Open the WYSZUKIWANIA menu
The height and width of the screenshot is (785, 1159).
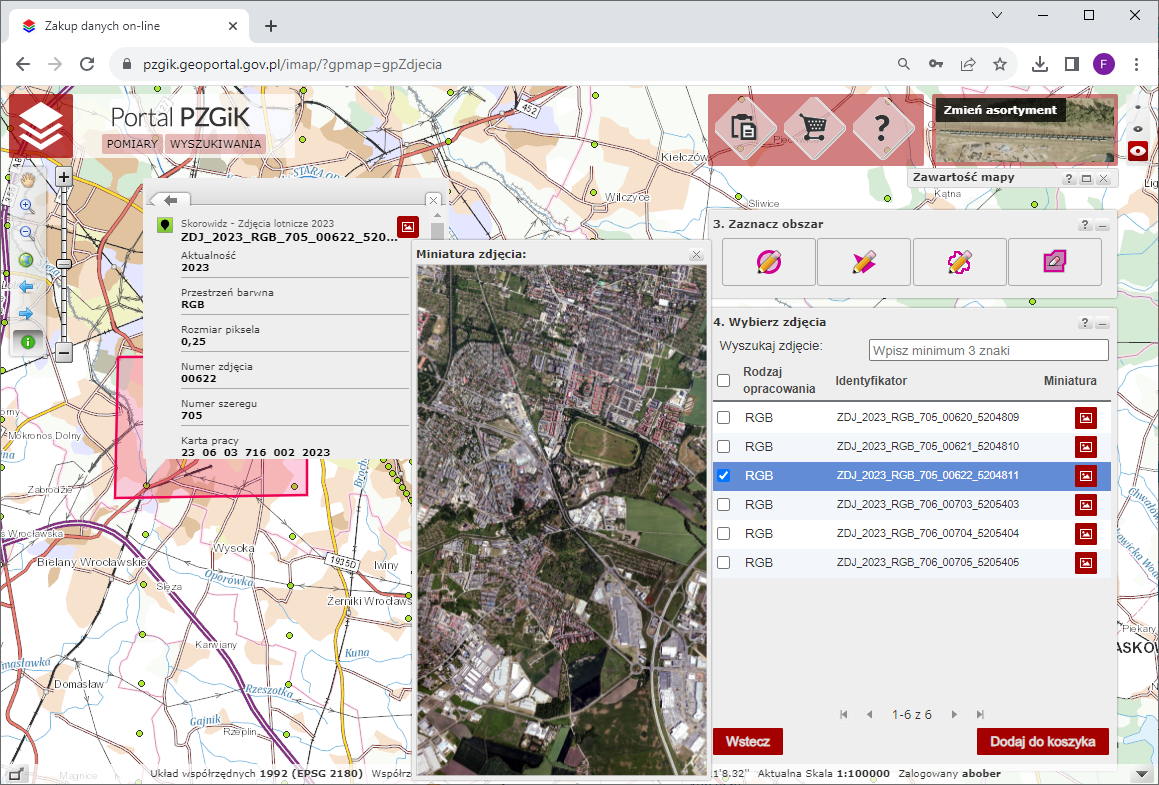point(215,144)
